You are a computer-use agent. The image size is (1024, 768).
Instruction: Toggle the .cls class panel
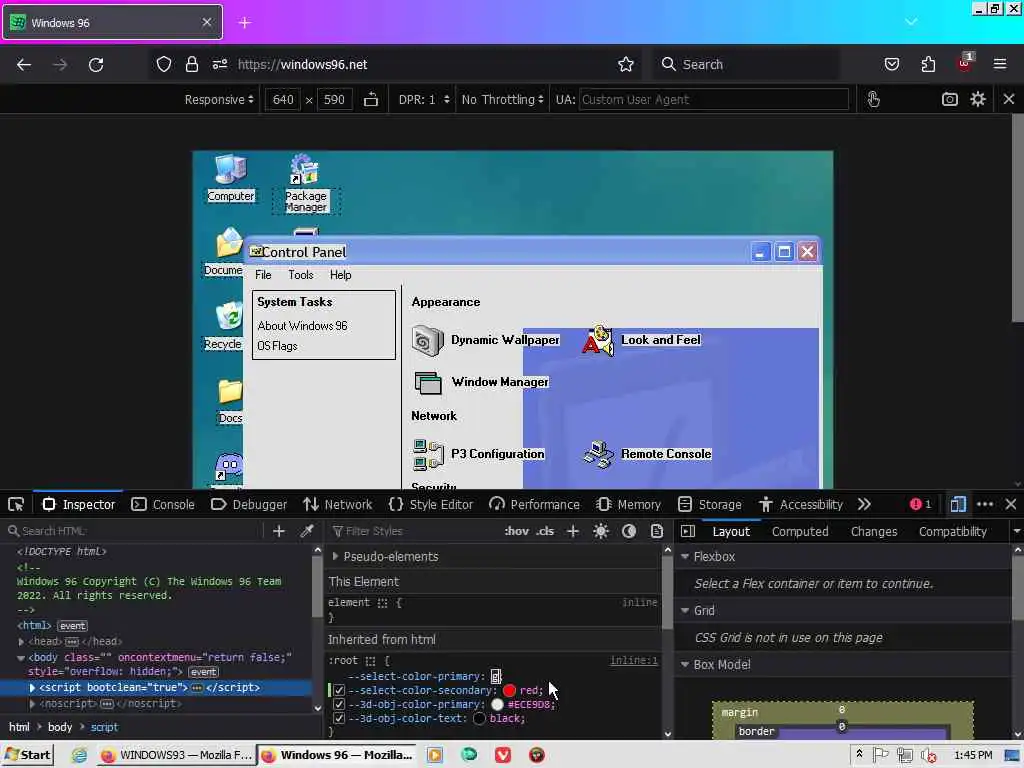click(x=545, y=531)
